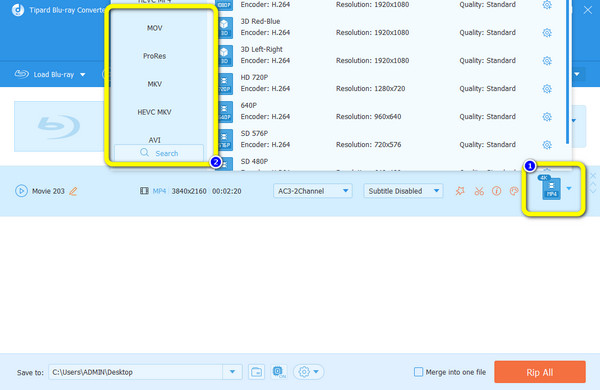This screenshot has height=390, width=600.
Task: Open settings gear for 3D Left-Right preset
Action: click(547, 60)
